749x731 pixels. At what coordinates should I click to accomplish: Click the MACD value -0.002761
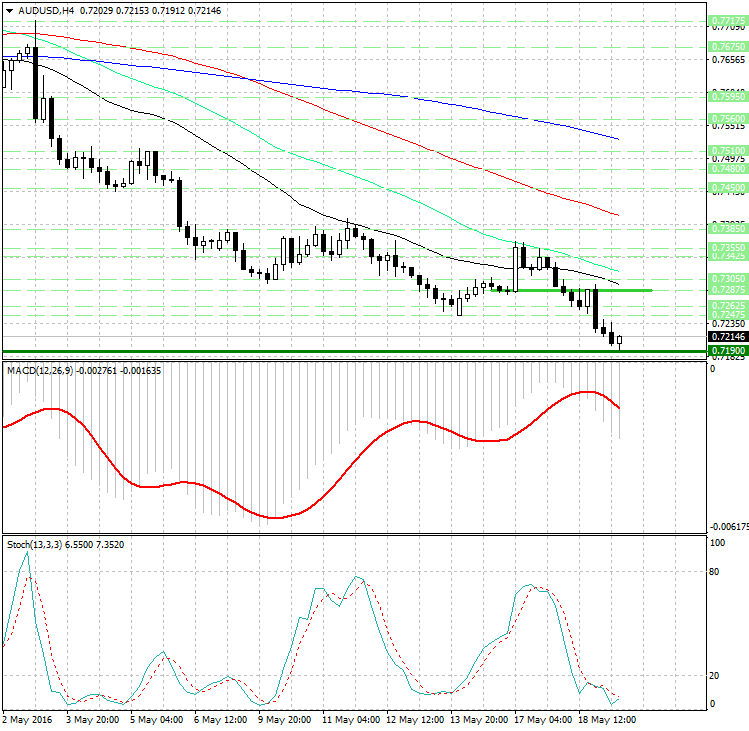(x=96, y=371)
